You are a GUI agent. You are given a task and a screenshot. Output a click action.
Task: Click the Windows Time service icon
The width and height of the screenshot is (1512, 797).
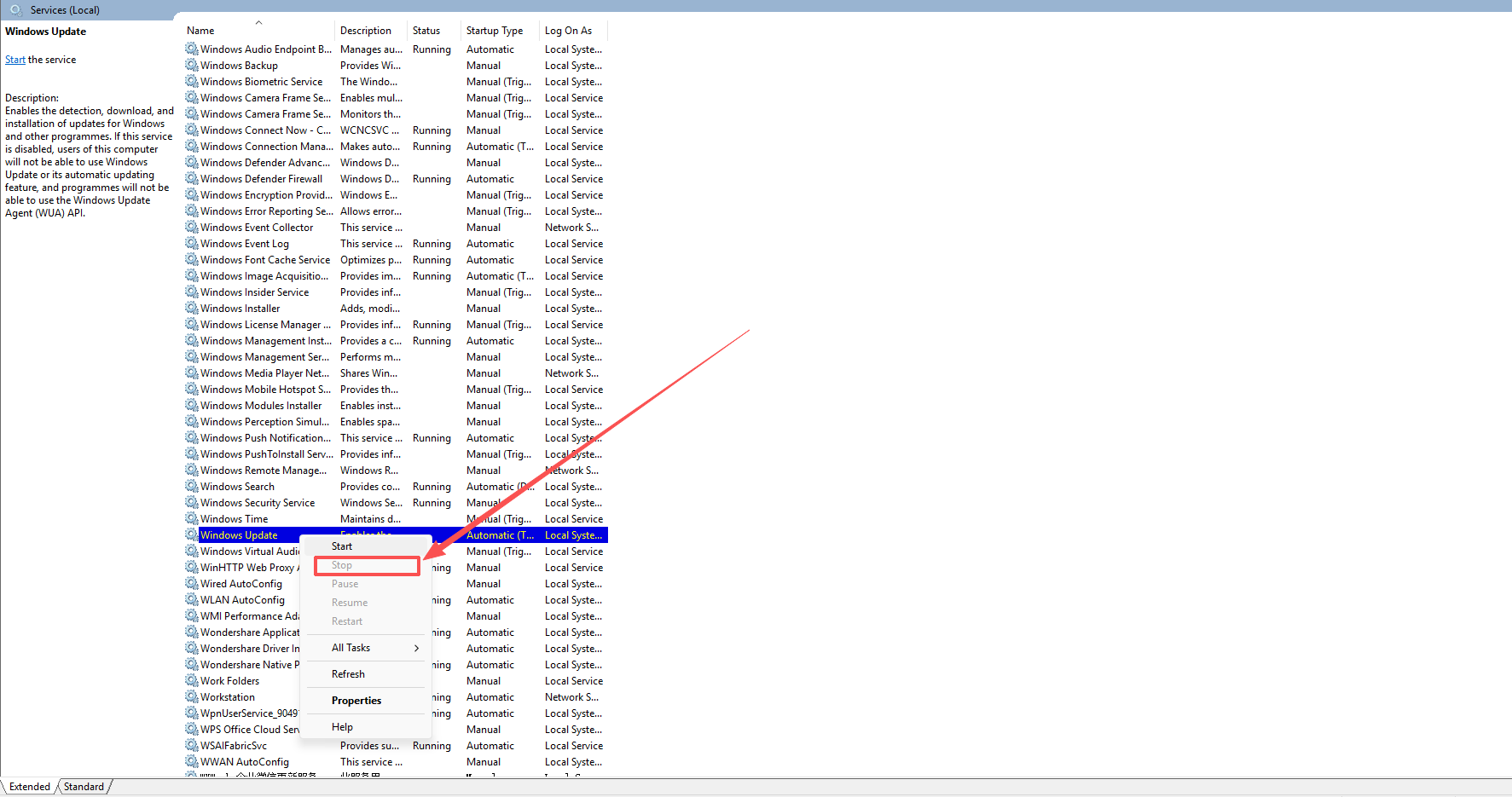pyautogui.click(x=192, y=519)
